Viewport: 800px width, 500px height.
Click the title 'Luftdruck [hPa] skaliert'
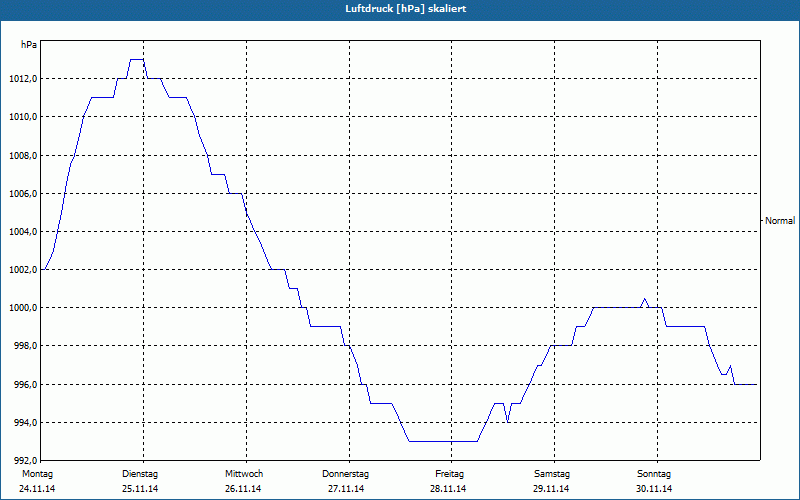click(406, 9)
